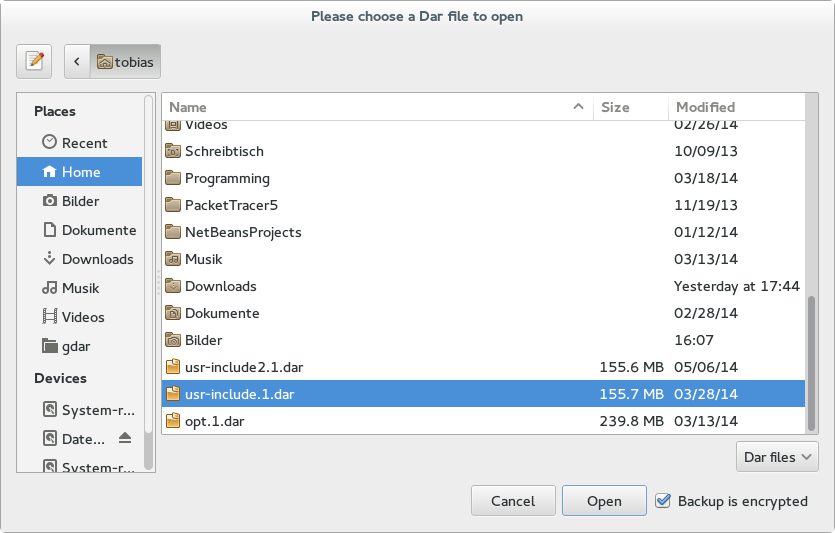Select the usr-include2.1.dar file

(240, 367)
